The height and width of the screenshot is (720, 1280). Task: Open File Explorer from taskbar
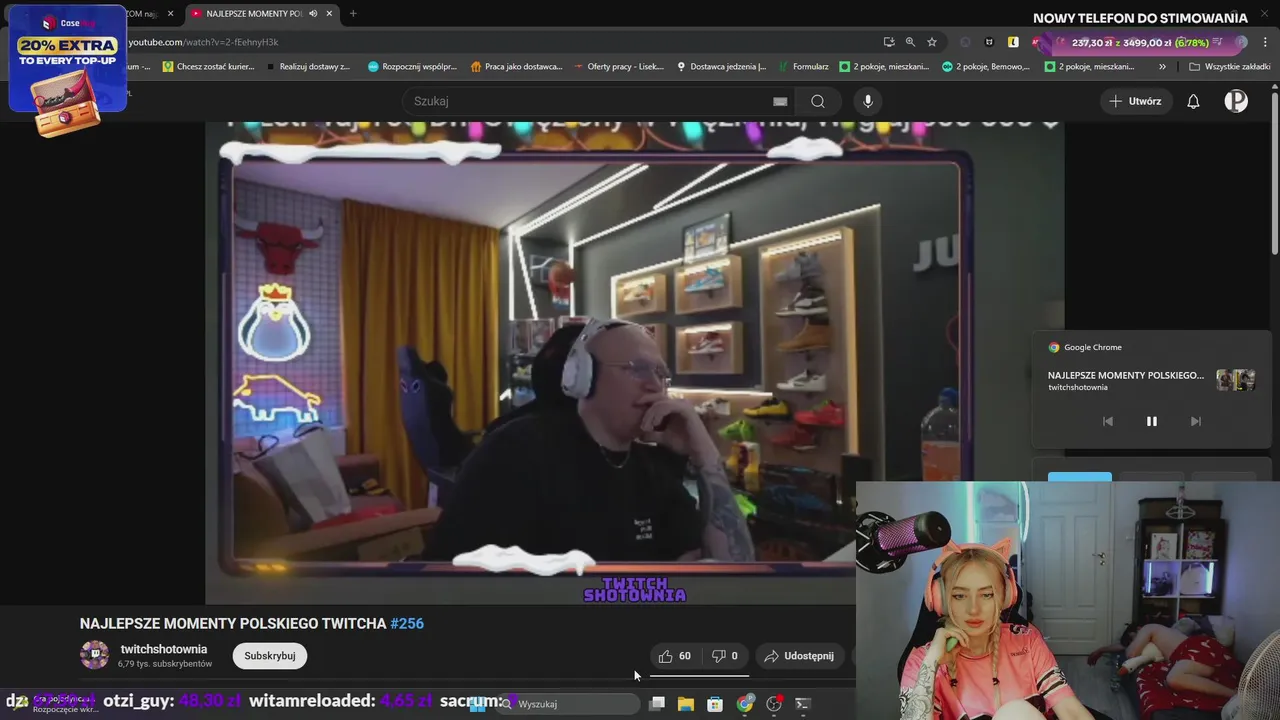[686, 704]
